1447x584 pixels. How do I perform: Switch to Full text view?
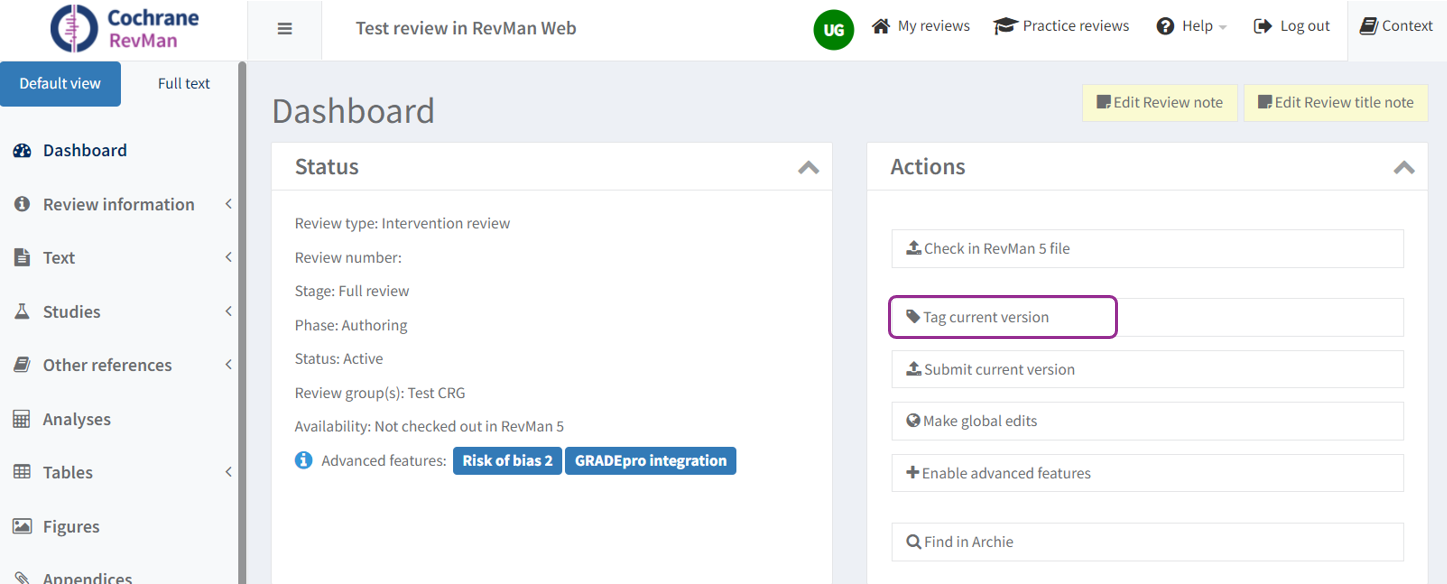184,84
